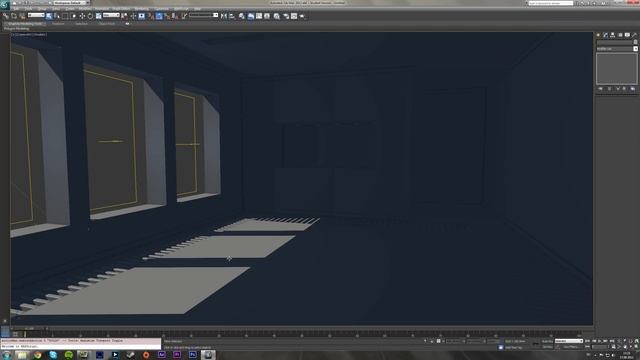Click the Auto Key button

(547, 341)
